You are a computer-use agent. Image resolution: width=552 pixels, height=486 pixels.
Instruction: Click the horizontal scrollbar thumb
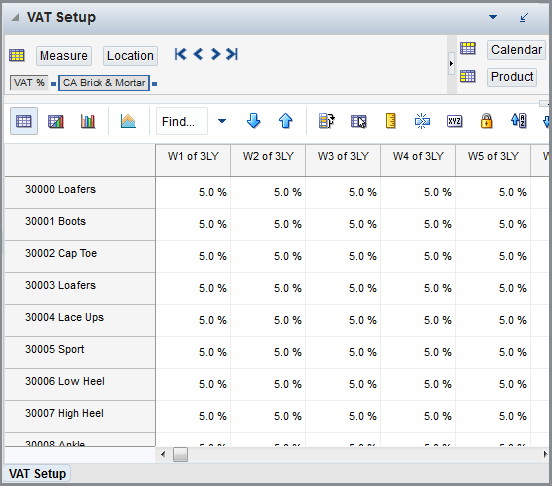pos(180,454)
